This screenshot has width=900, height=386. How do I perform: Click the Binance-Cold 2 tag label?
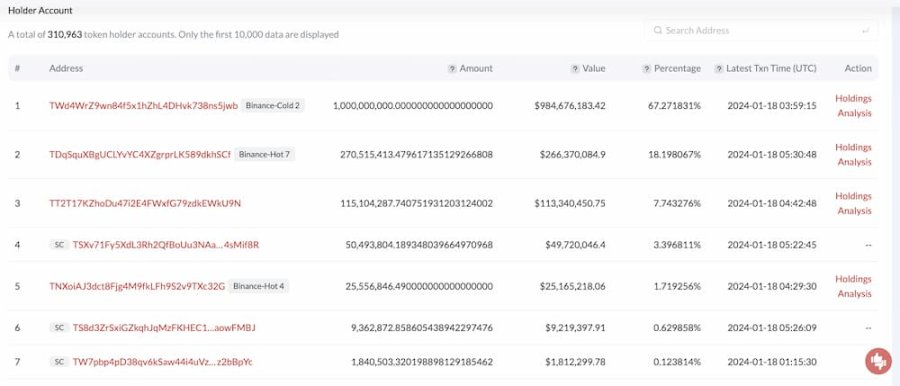[x=273, y=106]
